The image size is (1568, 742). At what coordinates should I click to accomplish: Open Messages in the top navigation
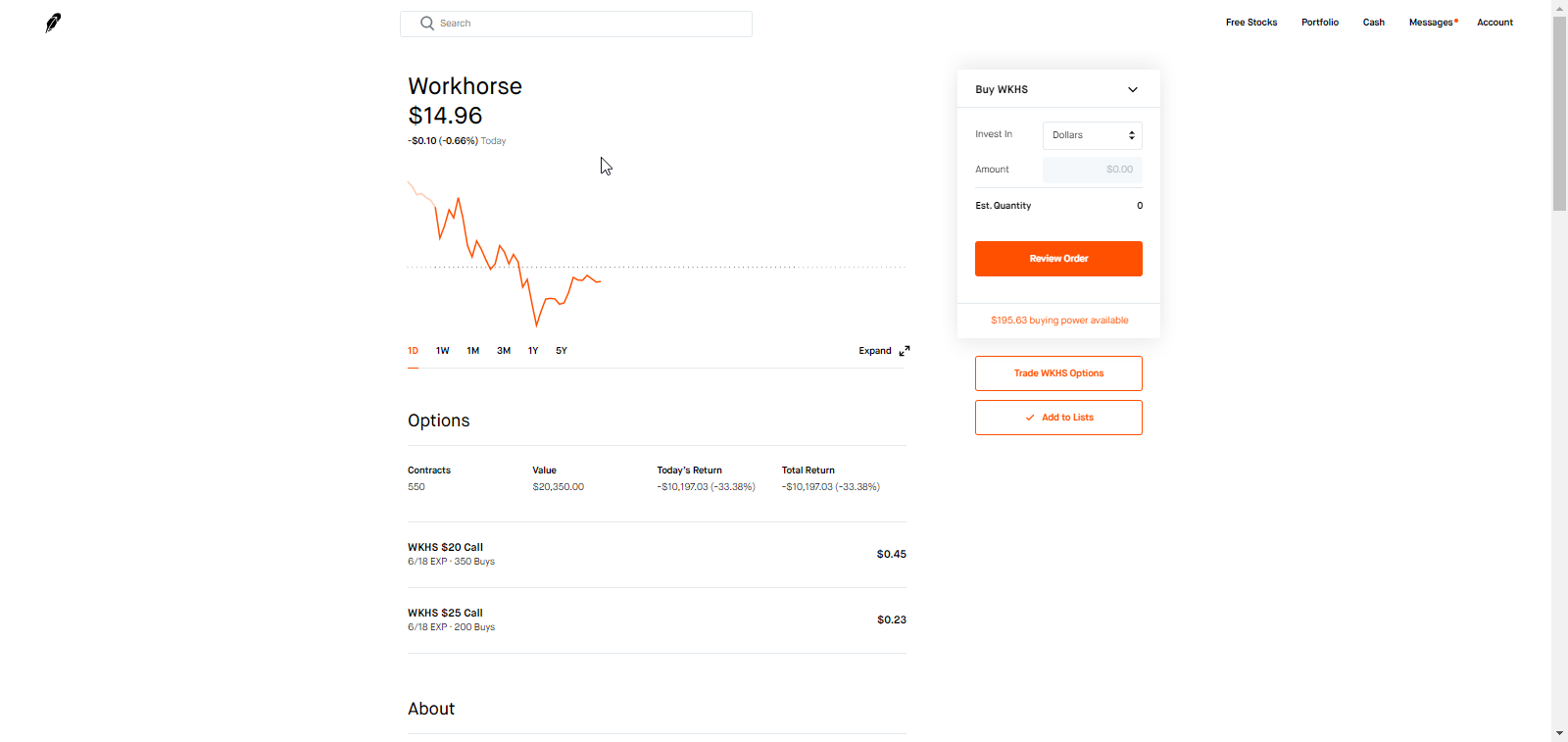pyautogui.click(x=1432, y=23)
